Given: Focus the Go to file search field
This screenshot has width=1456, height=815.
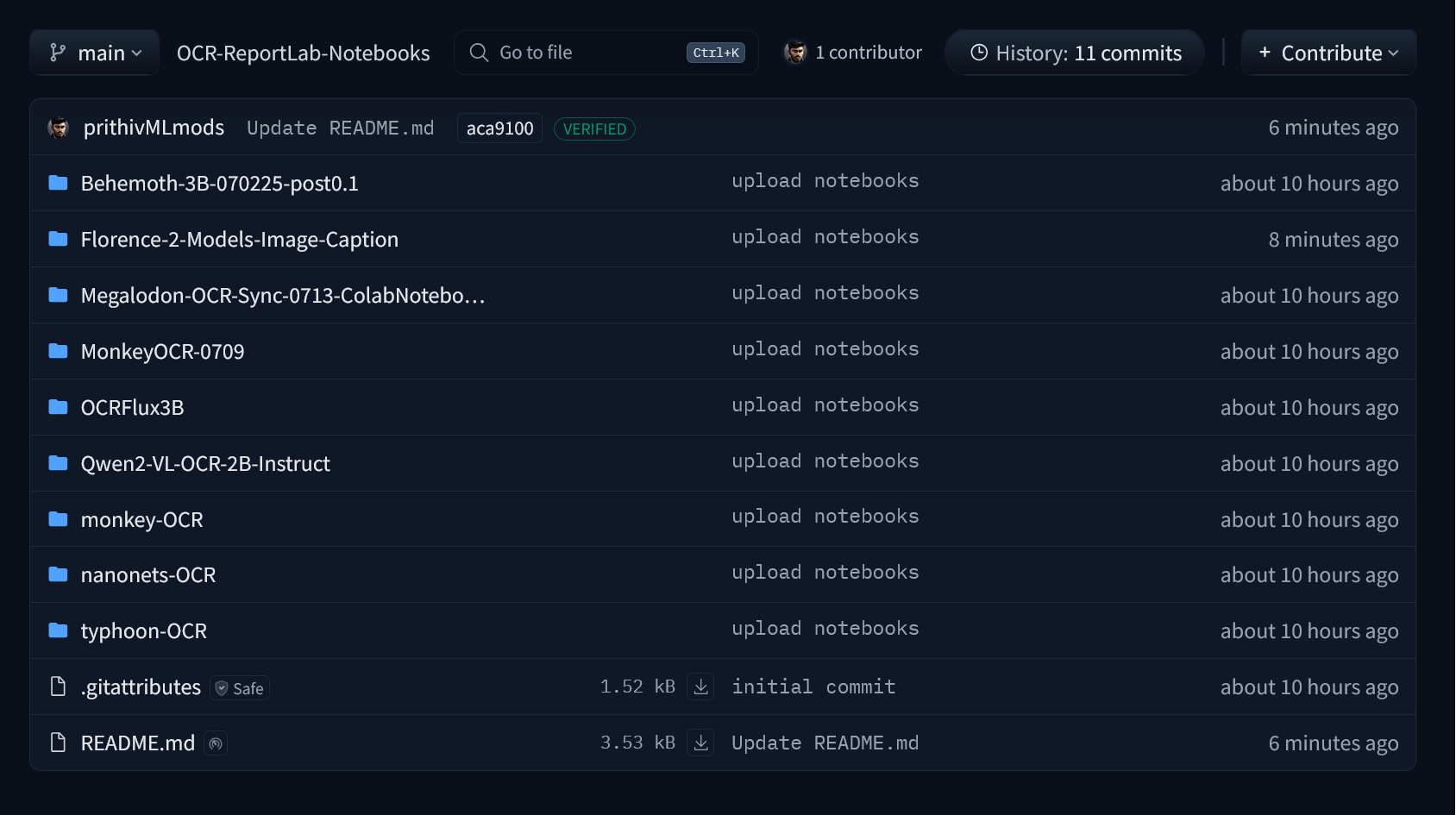Looking at the screenshot, I should 606,53.
